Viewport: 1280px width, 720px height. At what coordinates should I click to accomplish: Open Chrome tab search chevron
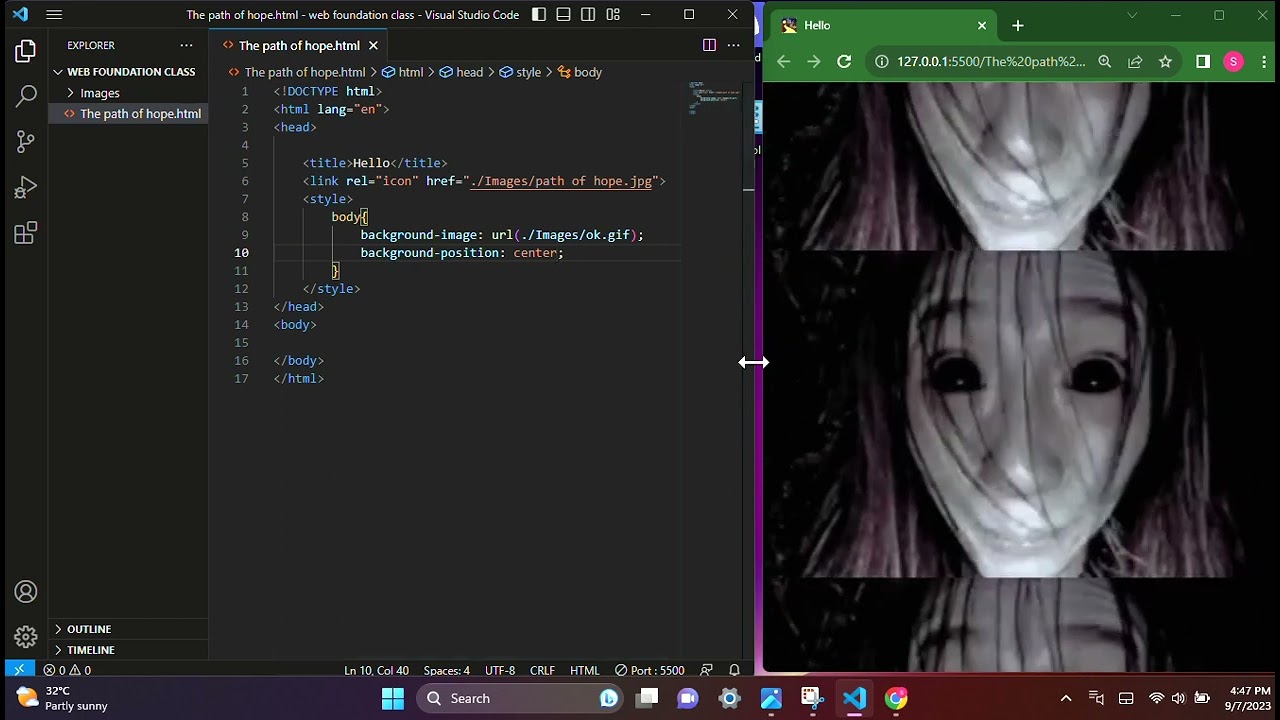tap(1132, 15)
